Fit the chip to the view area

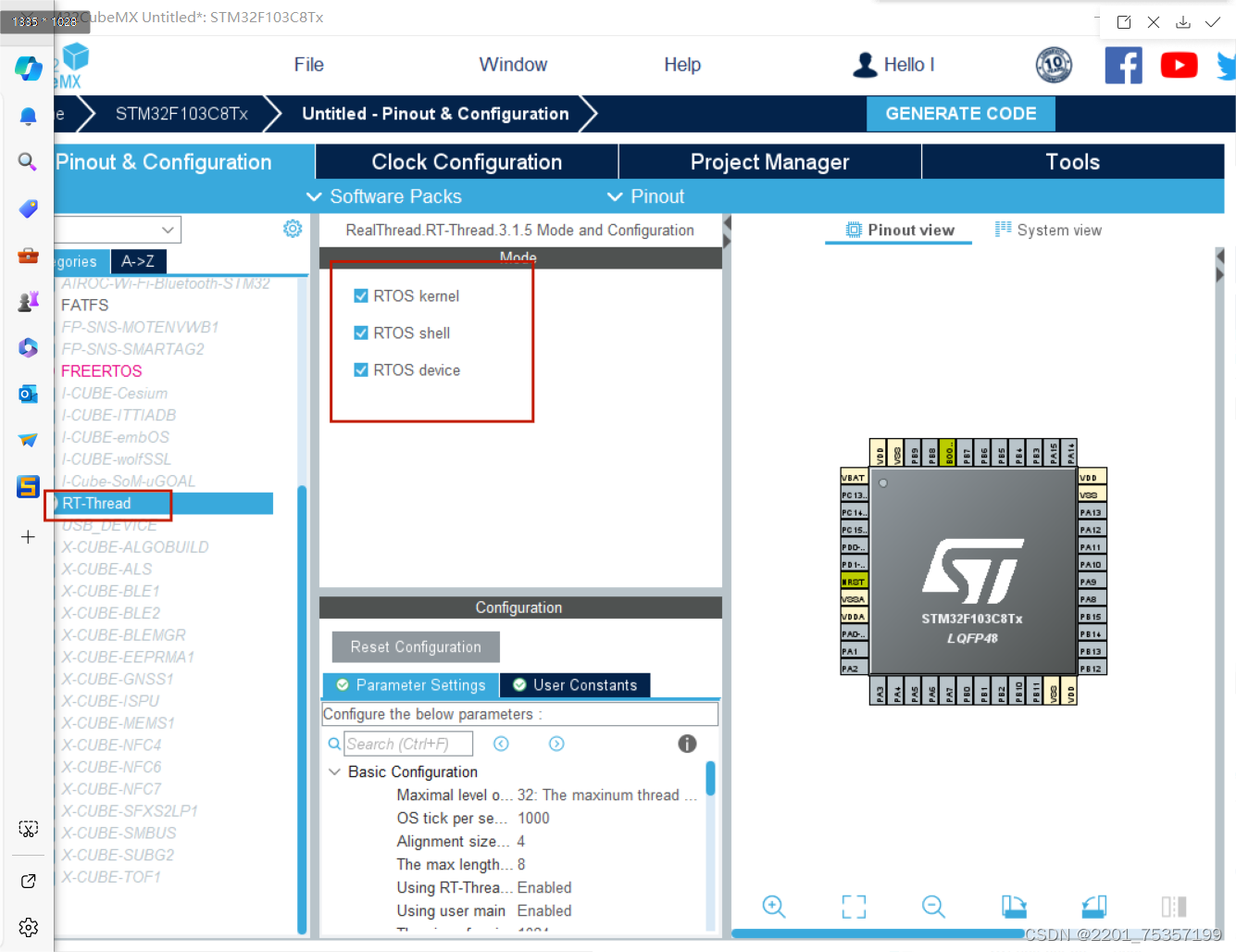854,907
